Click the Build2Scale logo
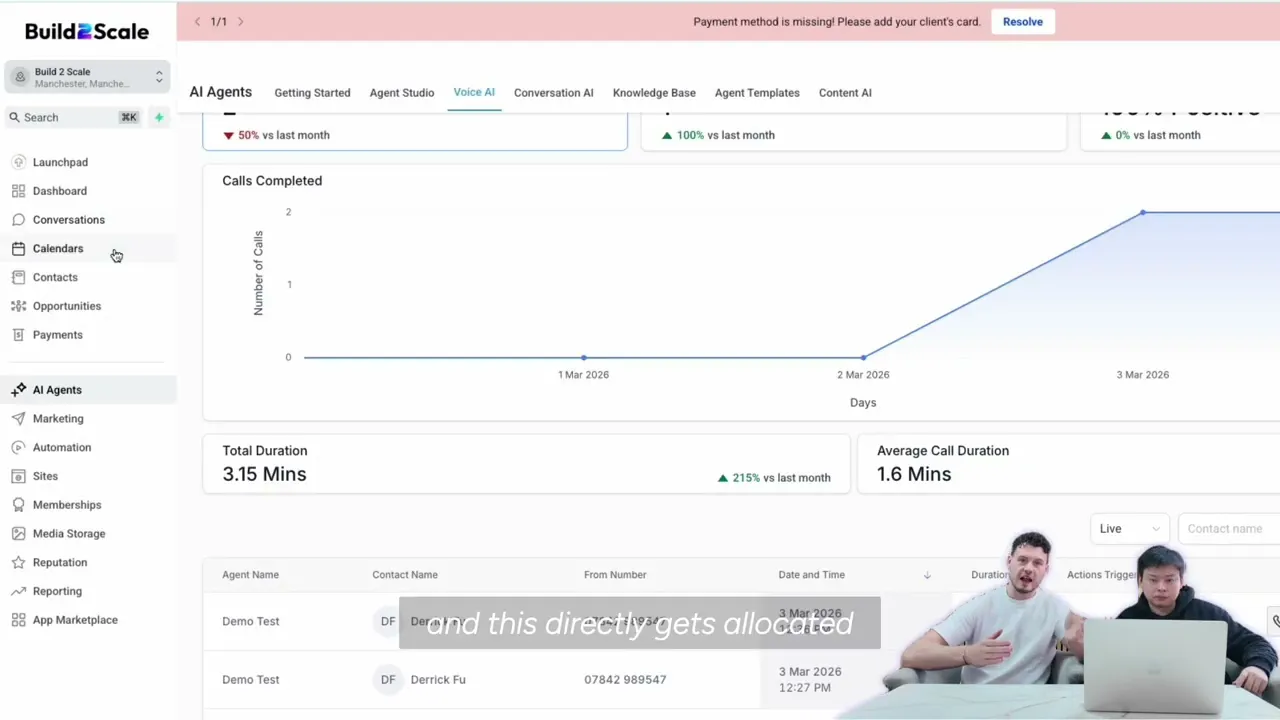The height and width of the screenshot is (720, 1280). (x=87, y=32)
